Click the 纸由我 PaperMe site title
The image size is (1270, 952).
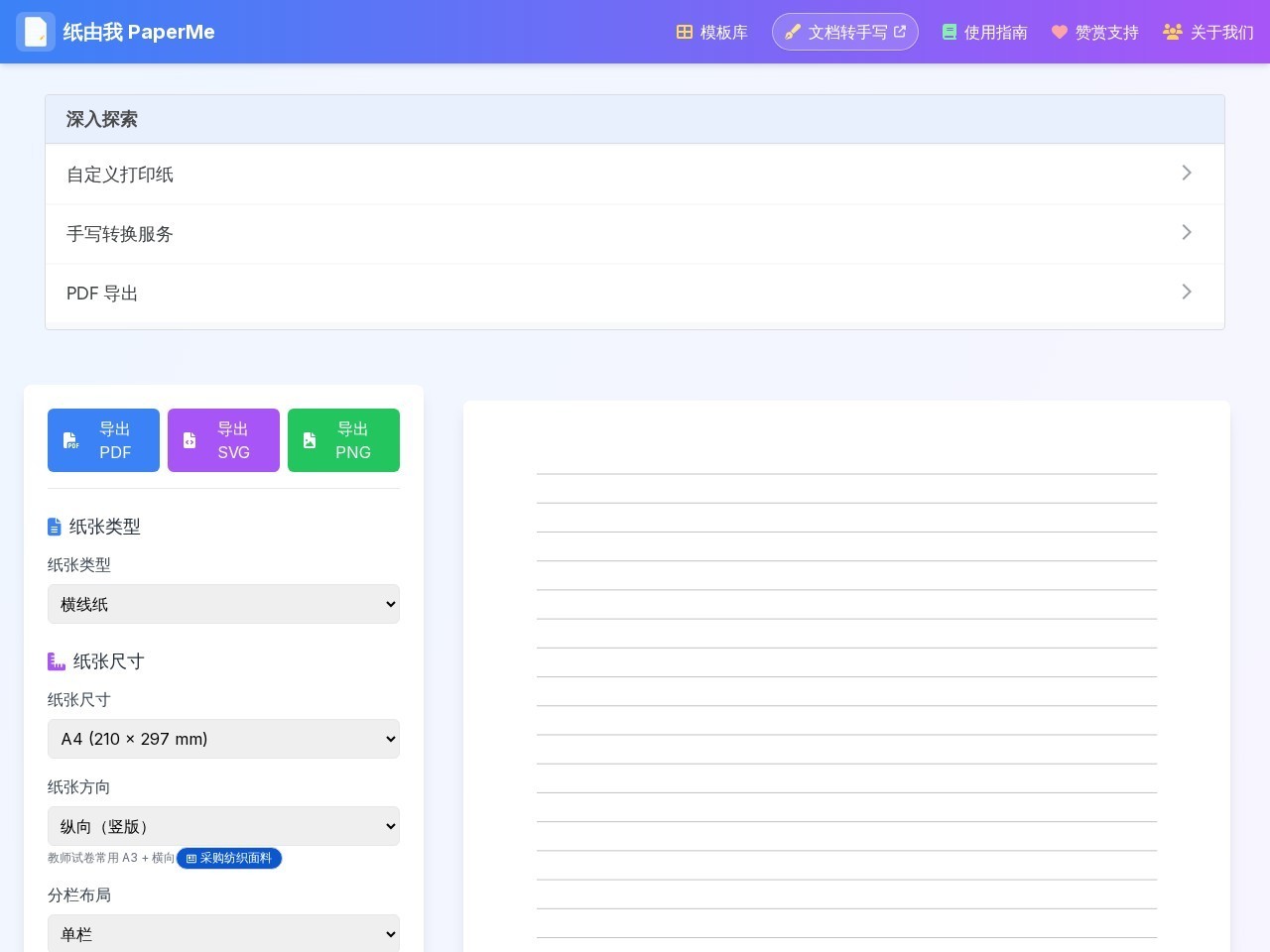(x=139, y=32)
